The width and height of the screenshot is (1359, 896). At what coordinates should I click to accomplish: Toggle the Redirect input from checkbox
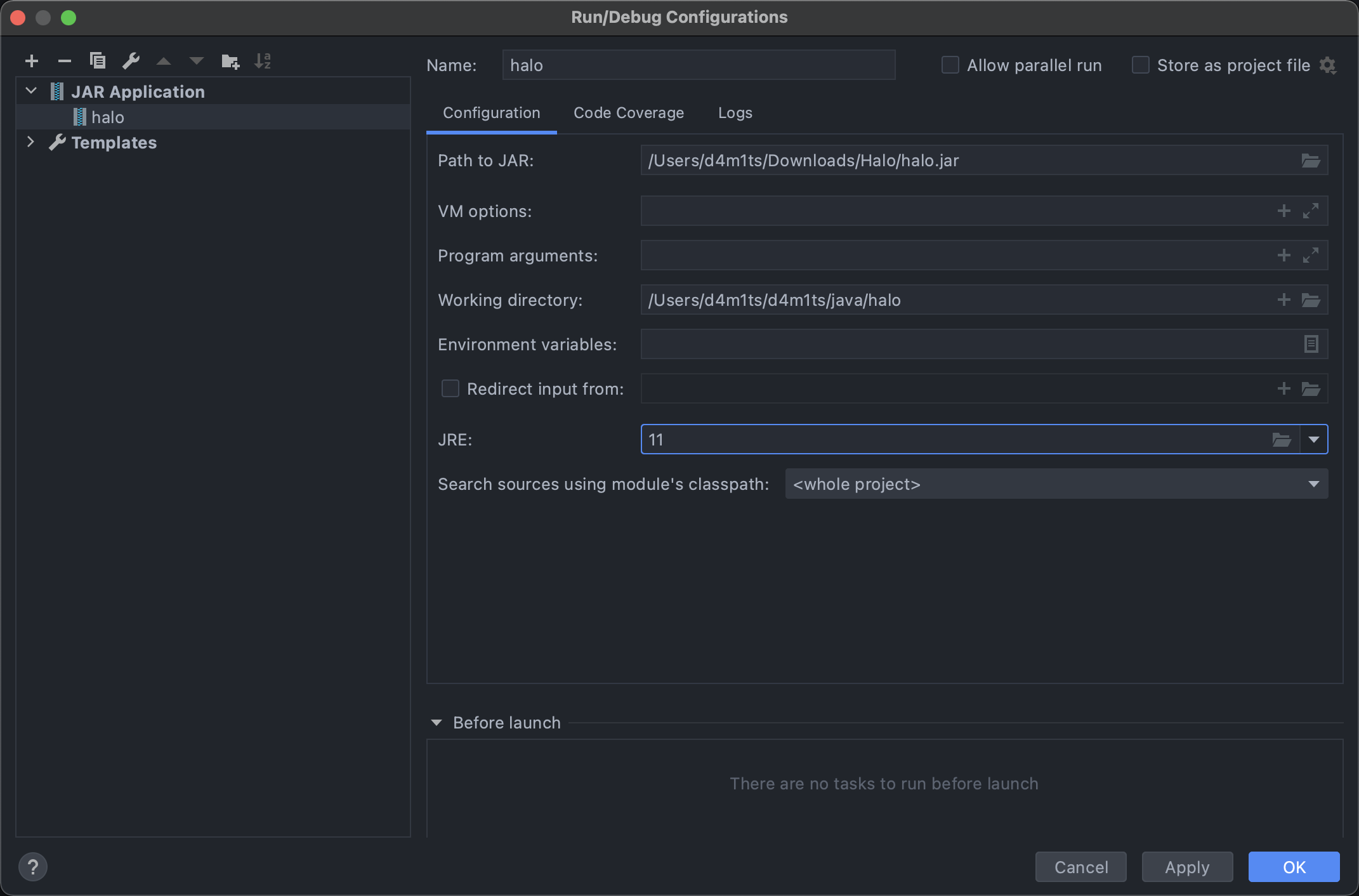pyautogui.click(x=450, y=388)
